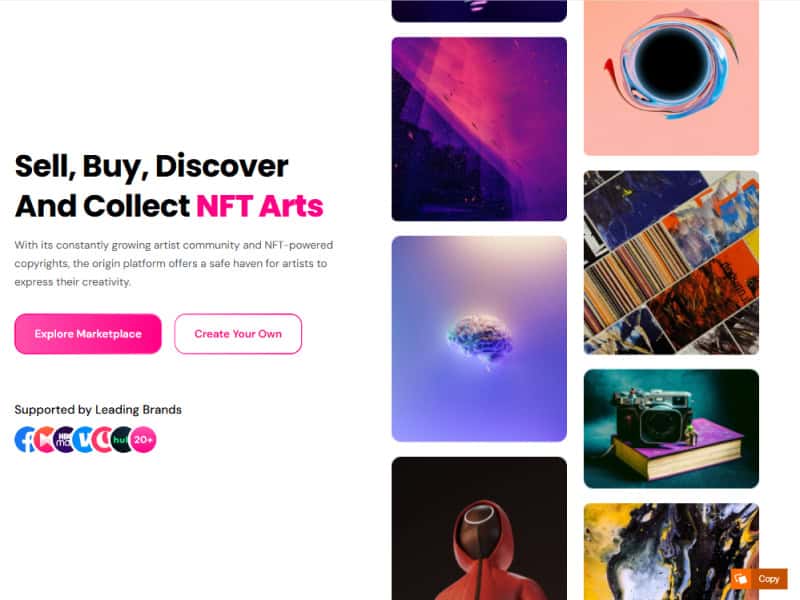Select the Create Your Own button
This screenshot has width=800, height=600.
coord(238,334)
